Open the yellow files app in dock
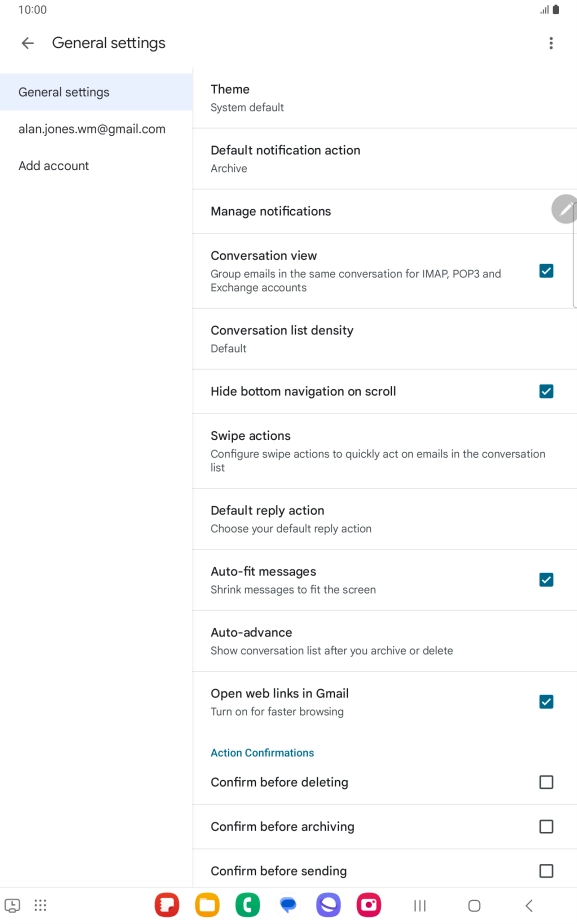Image resolution: width=577 pixels, height=924 pixels. click(207, 905)
